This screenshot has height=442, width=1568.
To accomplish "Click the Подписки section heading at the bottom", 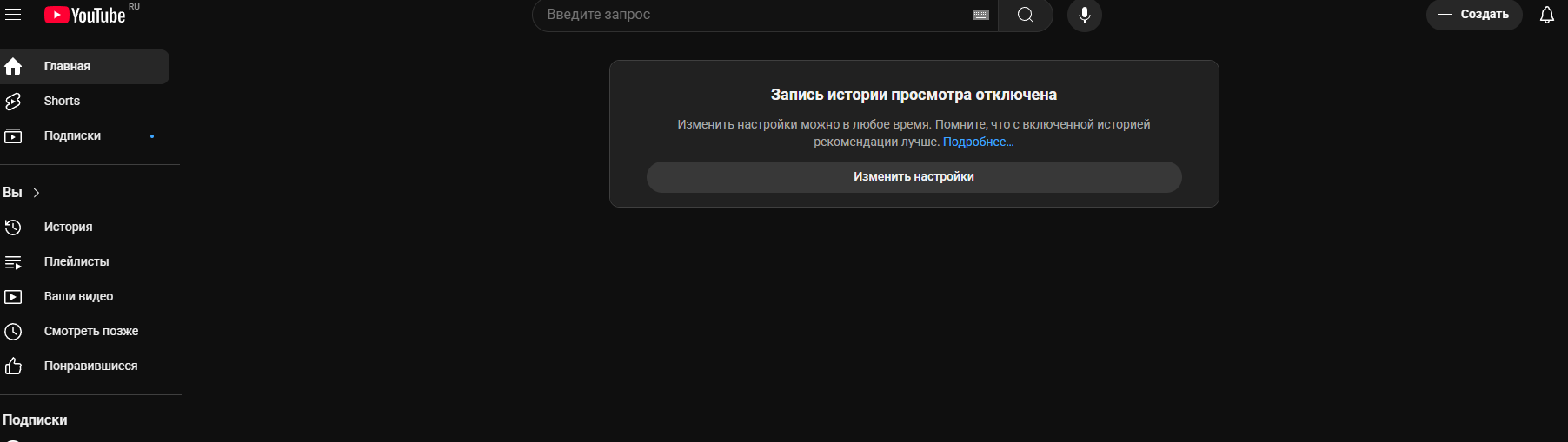I will (35, 419).
